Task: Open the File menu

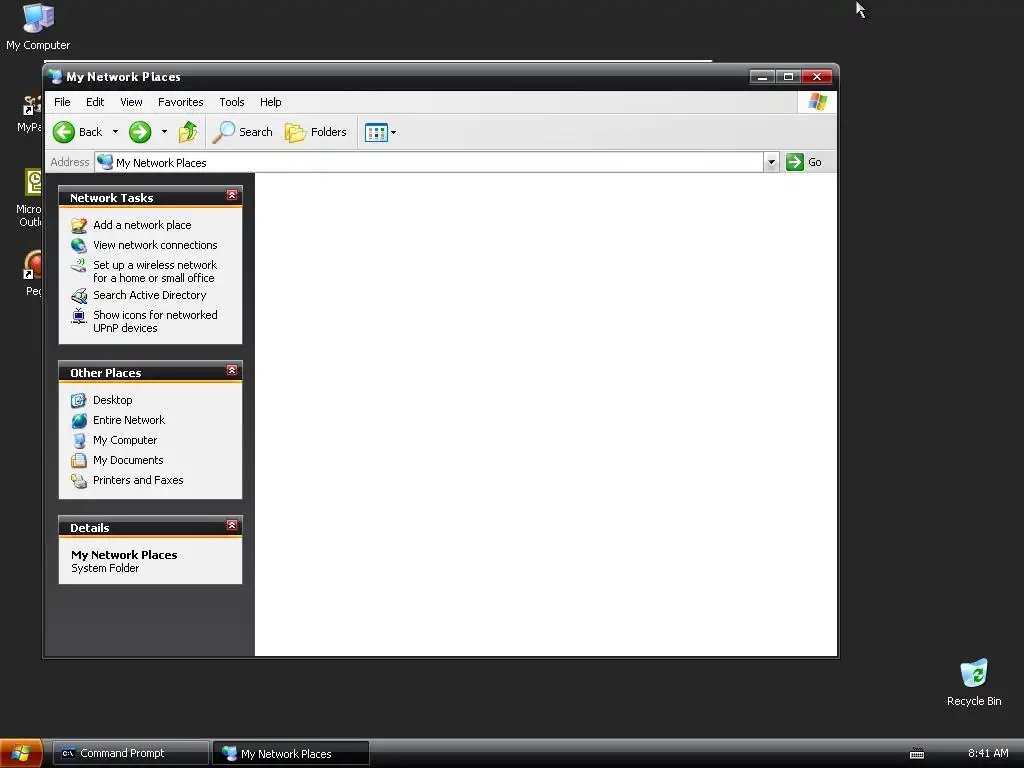Action: click(x=62, y=102)
